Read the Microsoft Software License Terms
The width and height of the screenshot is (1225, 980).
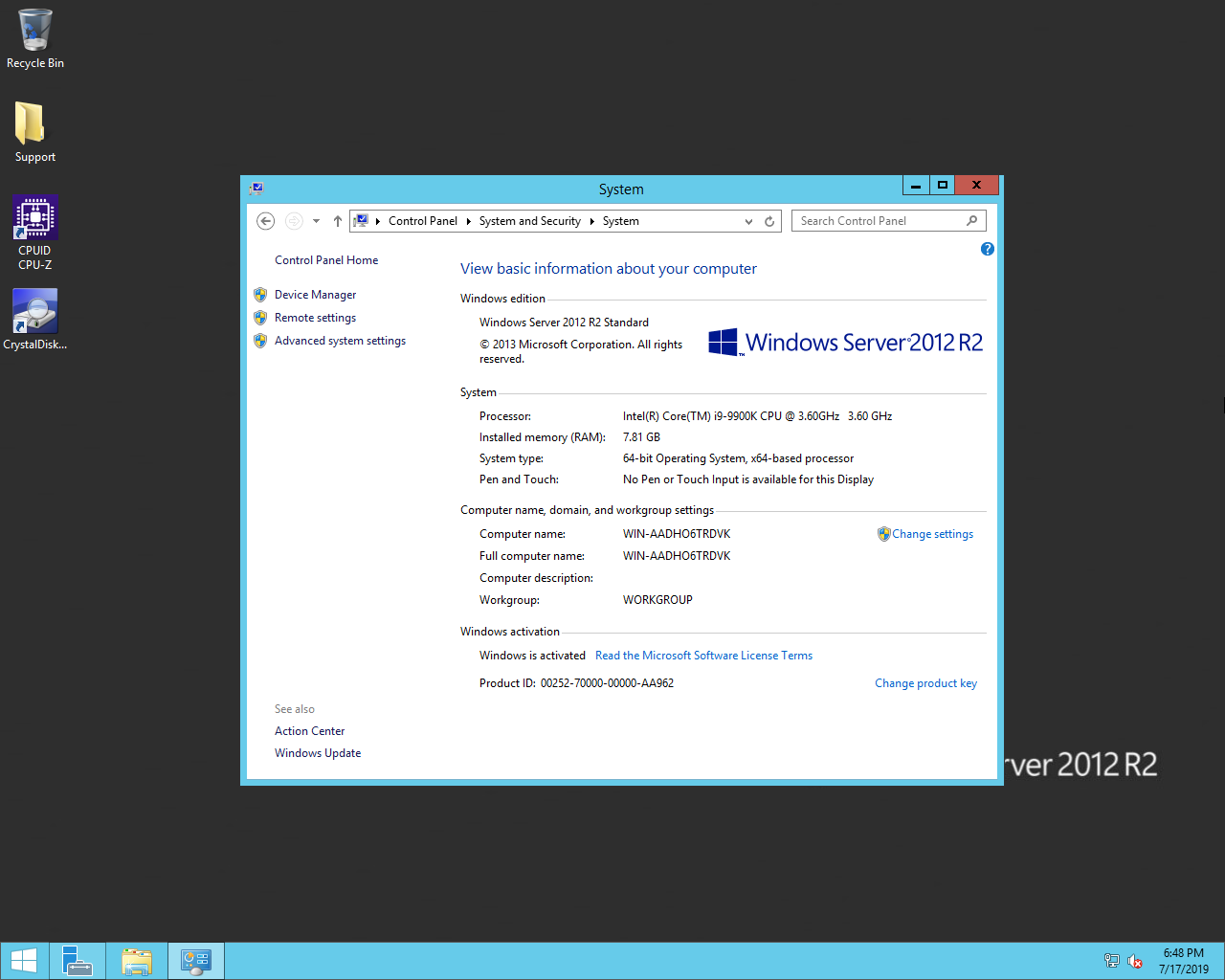[x=703, y=656]
